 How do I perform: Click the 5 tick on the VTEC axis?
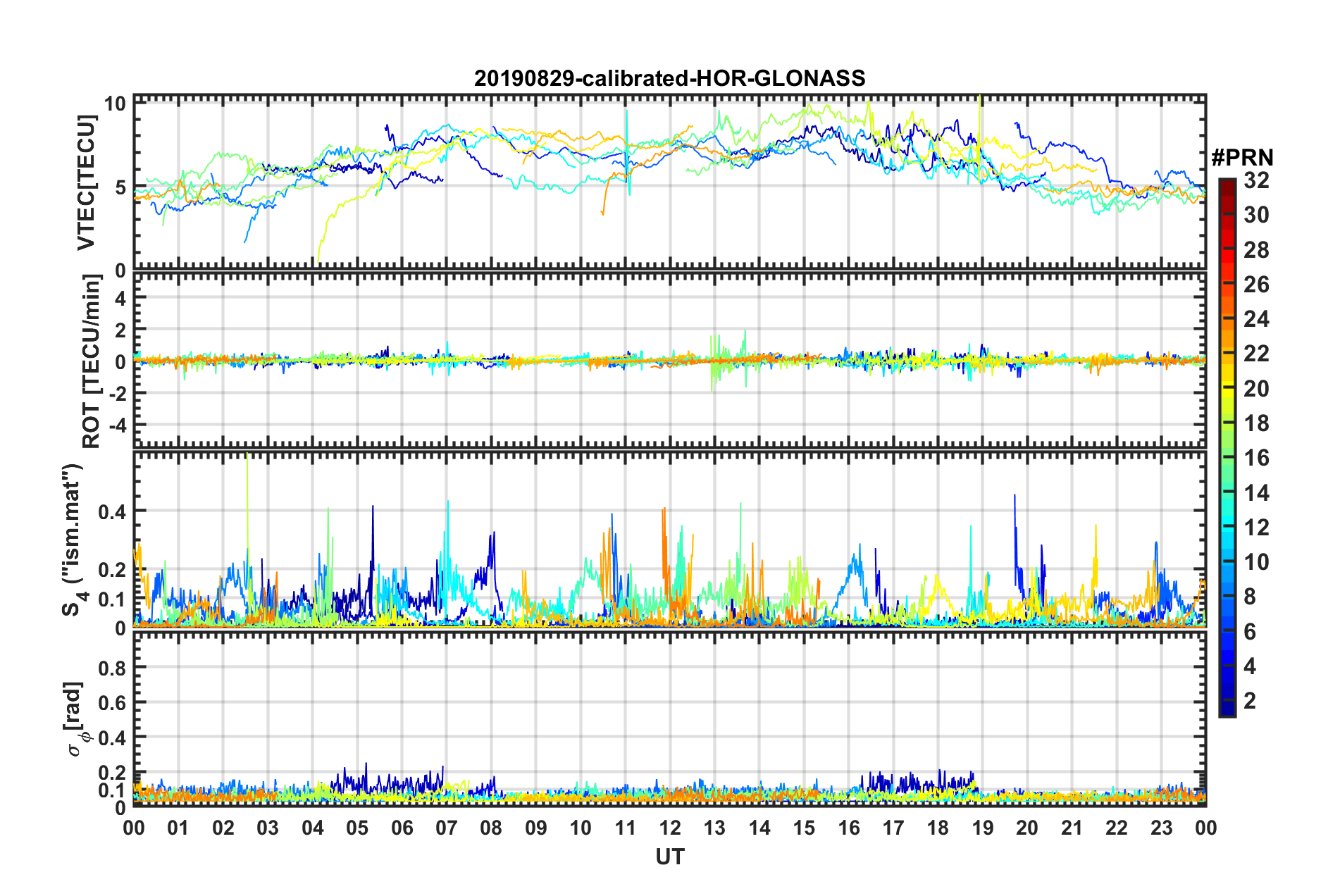(120, 187)
